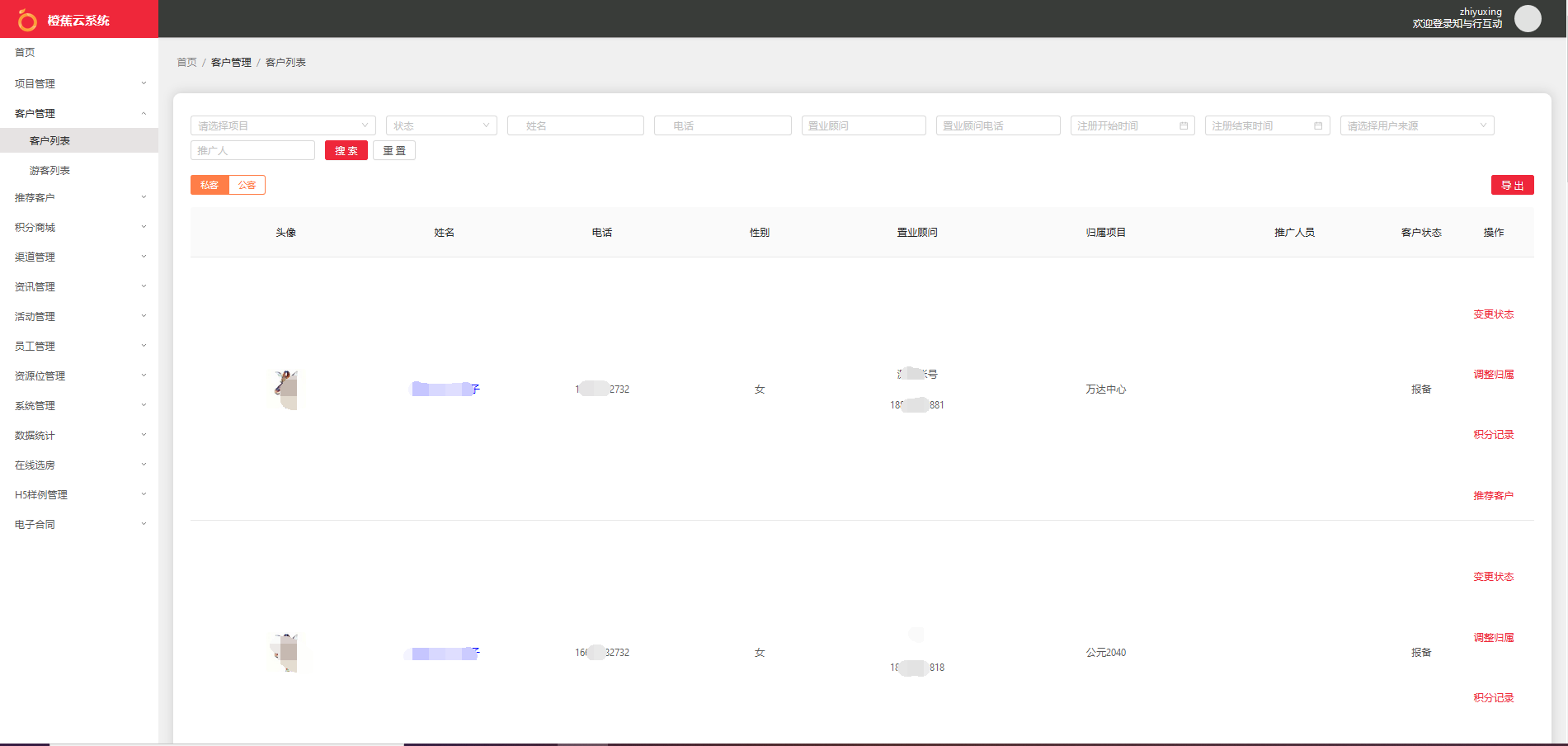Expand 活动管理 sidebar menu
Screen dimensions: 1568x746
tap(79, 316)
